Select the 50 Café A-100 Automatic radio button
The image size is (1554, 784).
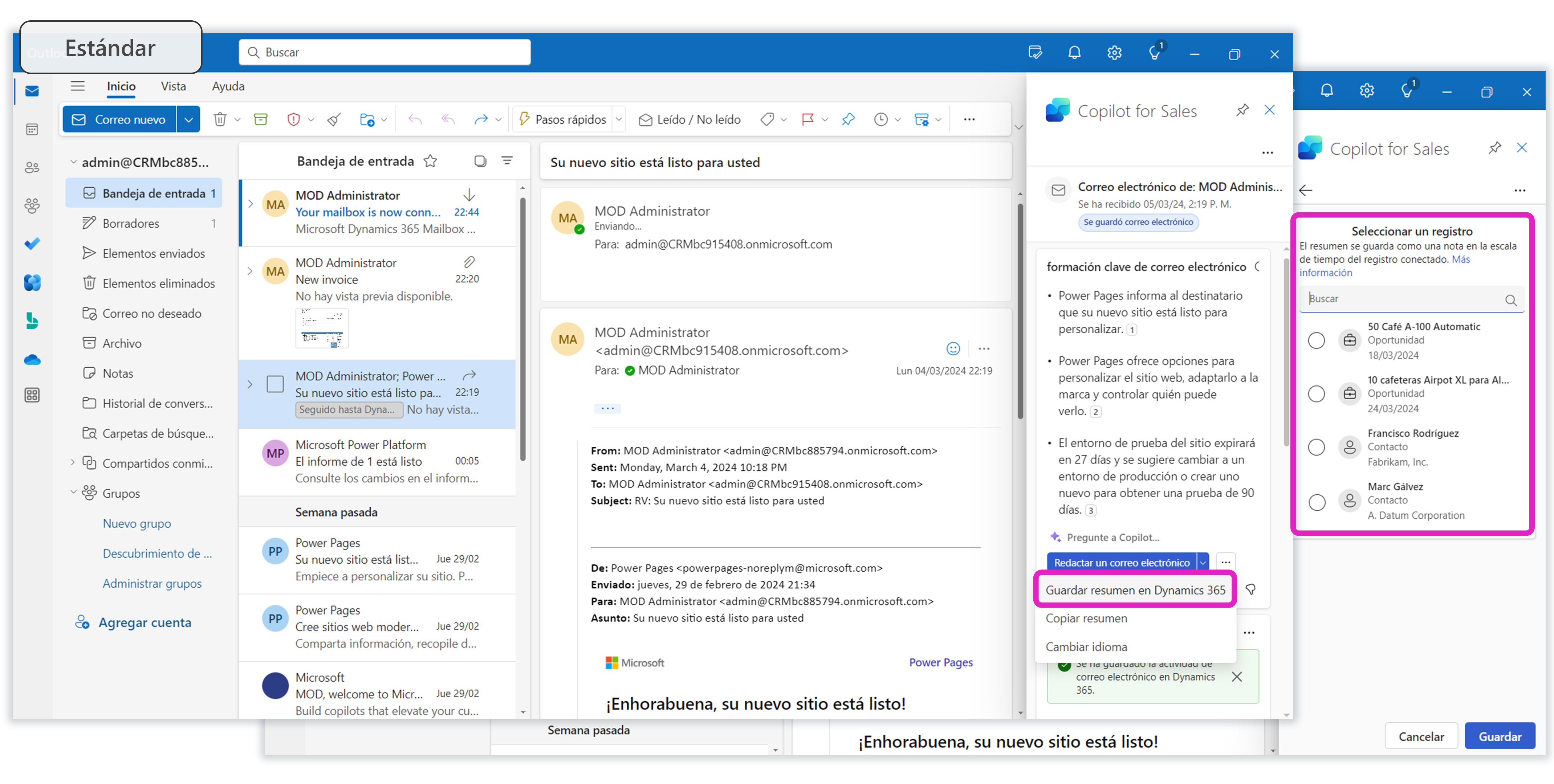coord(1316,341)
